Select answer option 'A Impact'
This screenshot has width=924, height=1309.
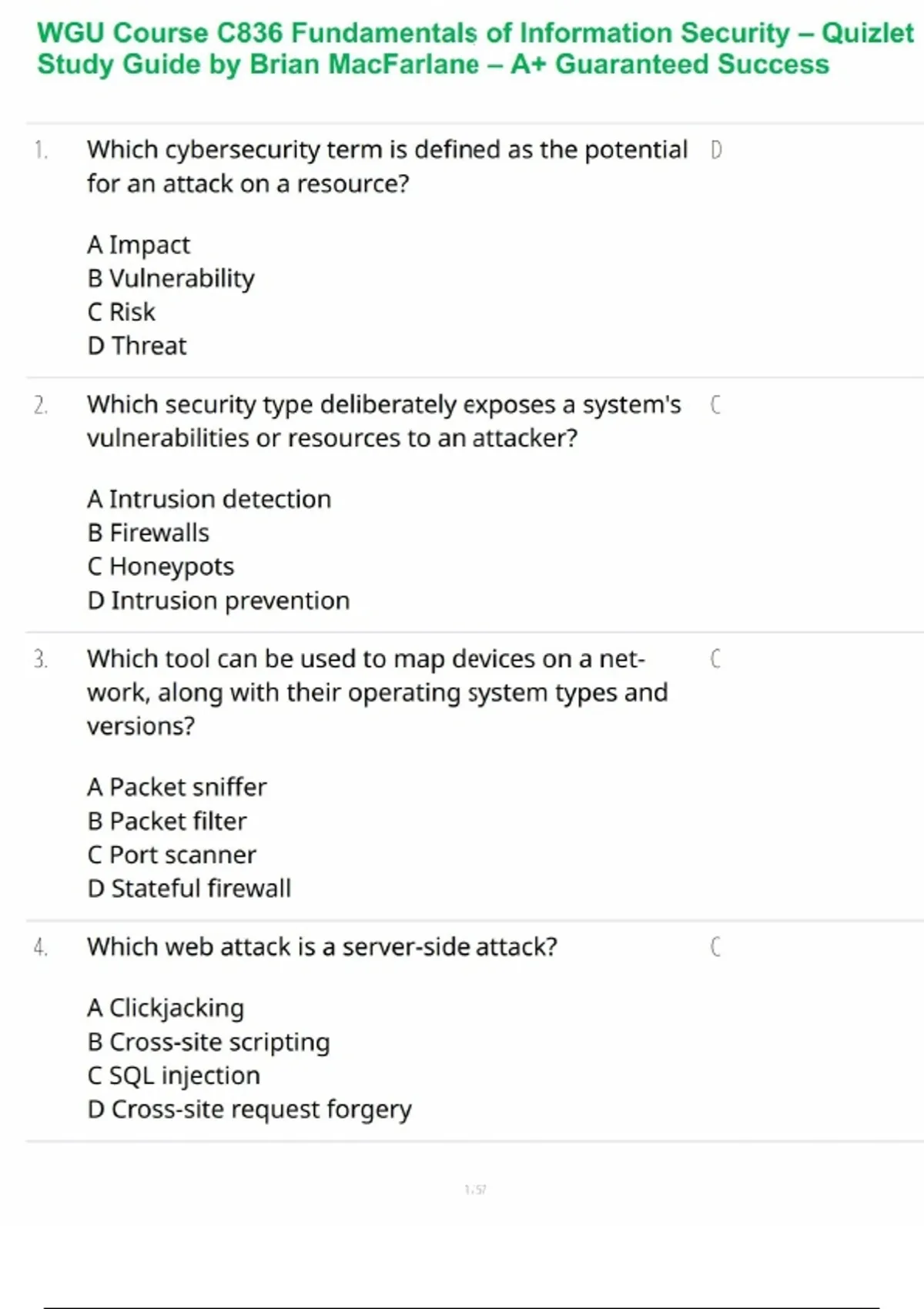coord(139,245)
